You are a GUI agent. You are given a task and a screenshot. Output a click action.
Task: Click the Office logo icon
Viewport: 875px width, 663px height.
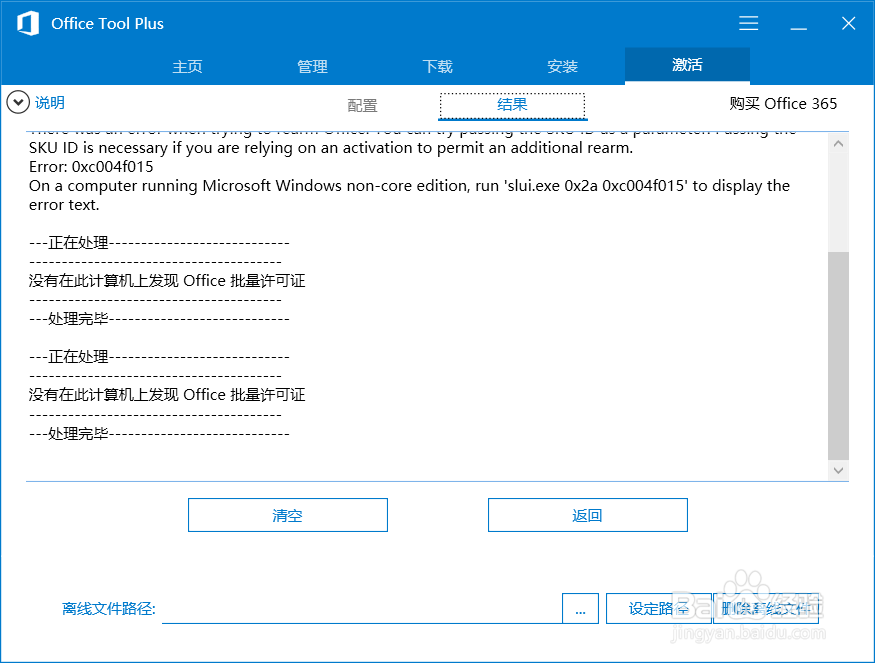pos(27,23)
